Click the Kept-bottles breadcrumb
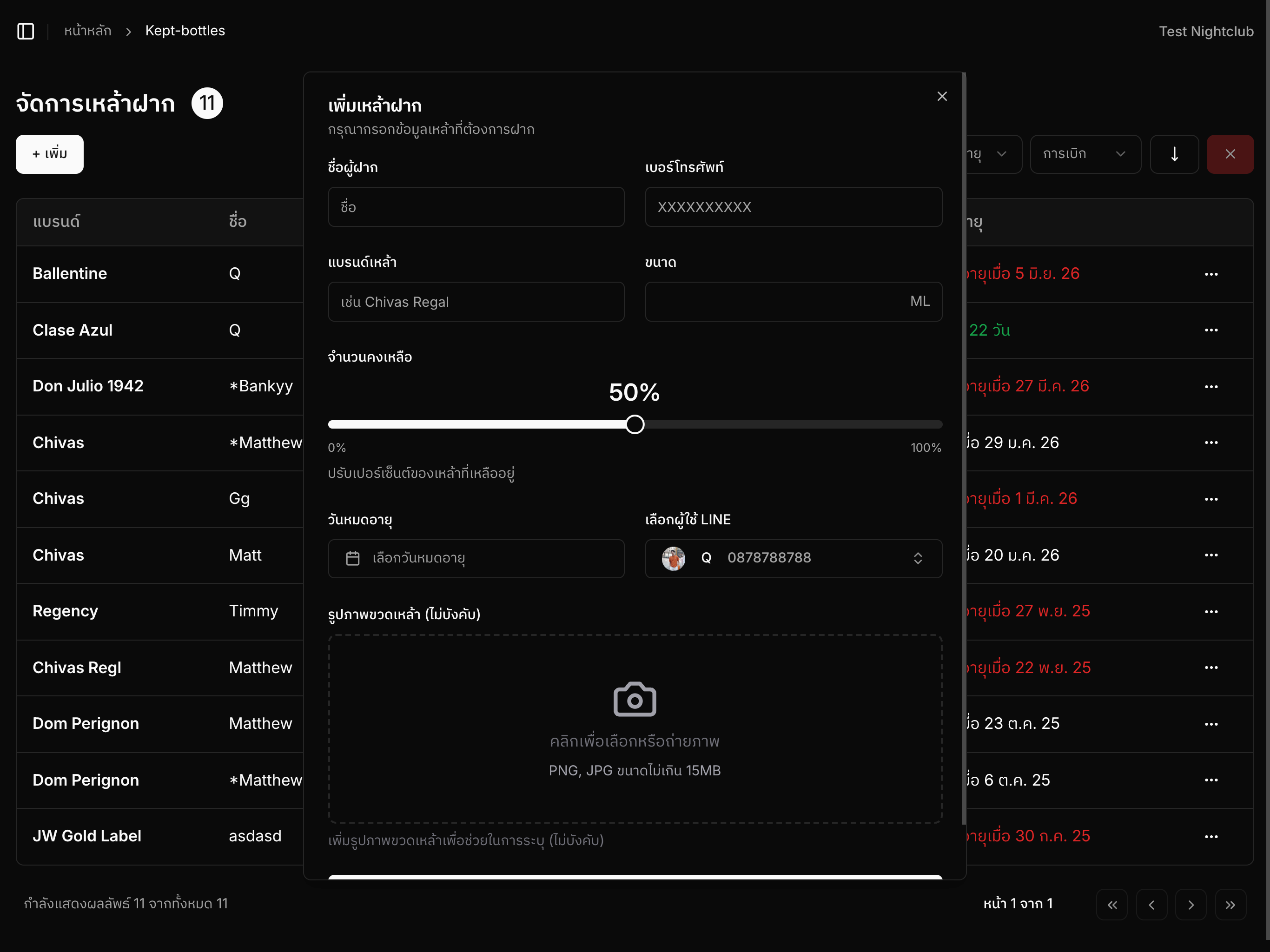 coord(185,31)
